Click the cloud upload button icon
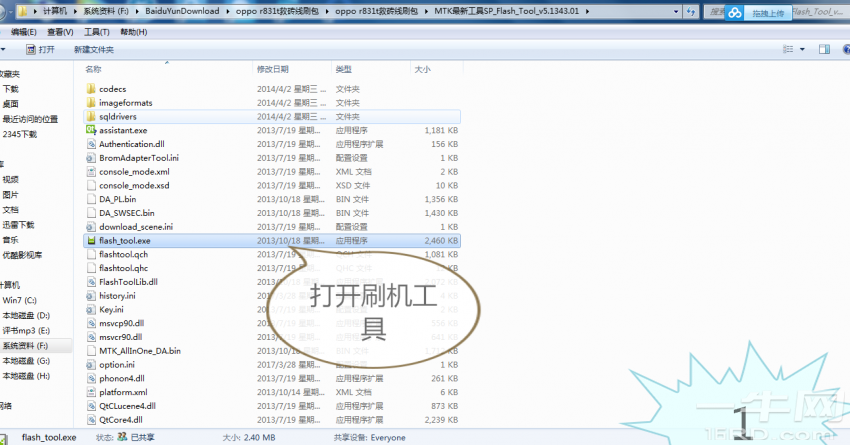 [736, 13]
